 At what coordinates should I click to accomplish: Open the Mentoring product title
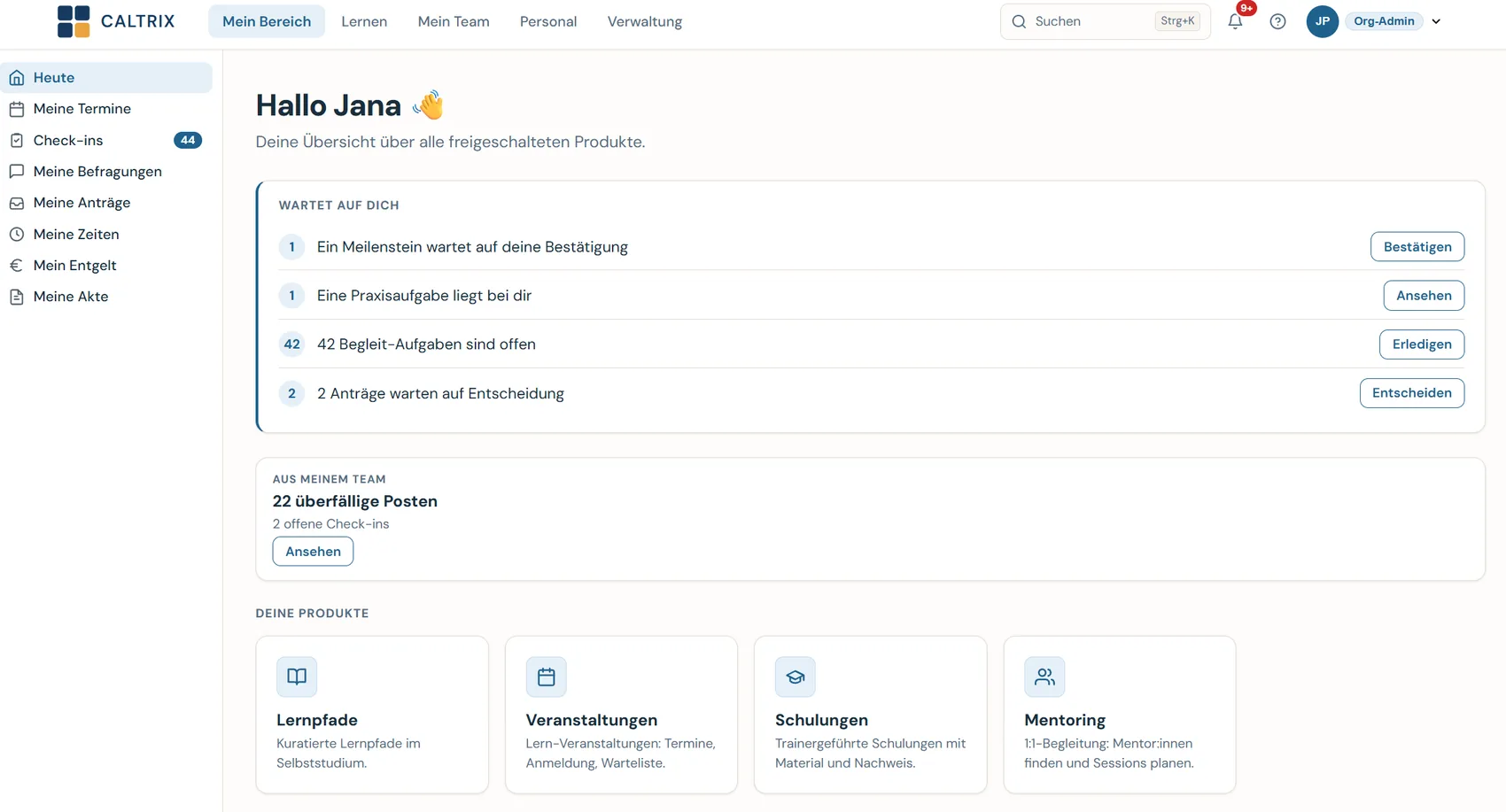tap(1065, 720)
